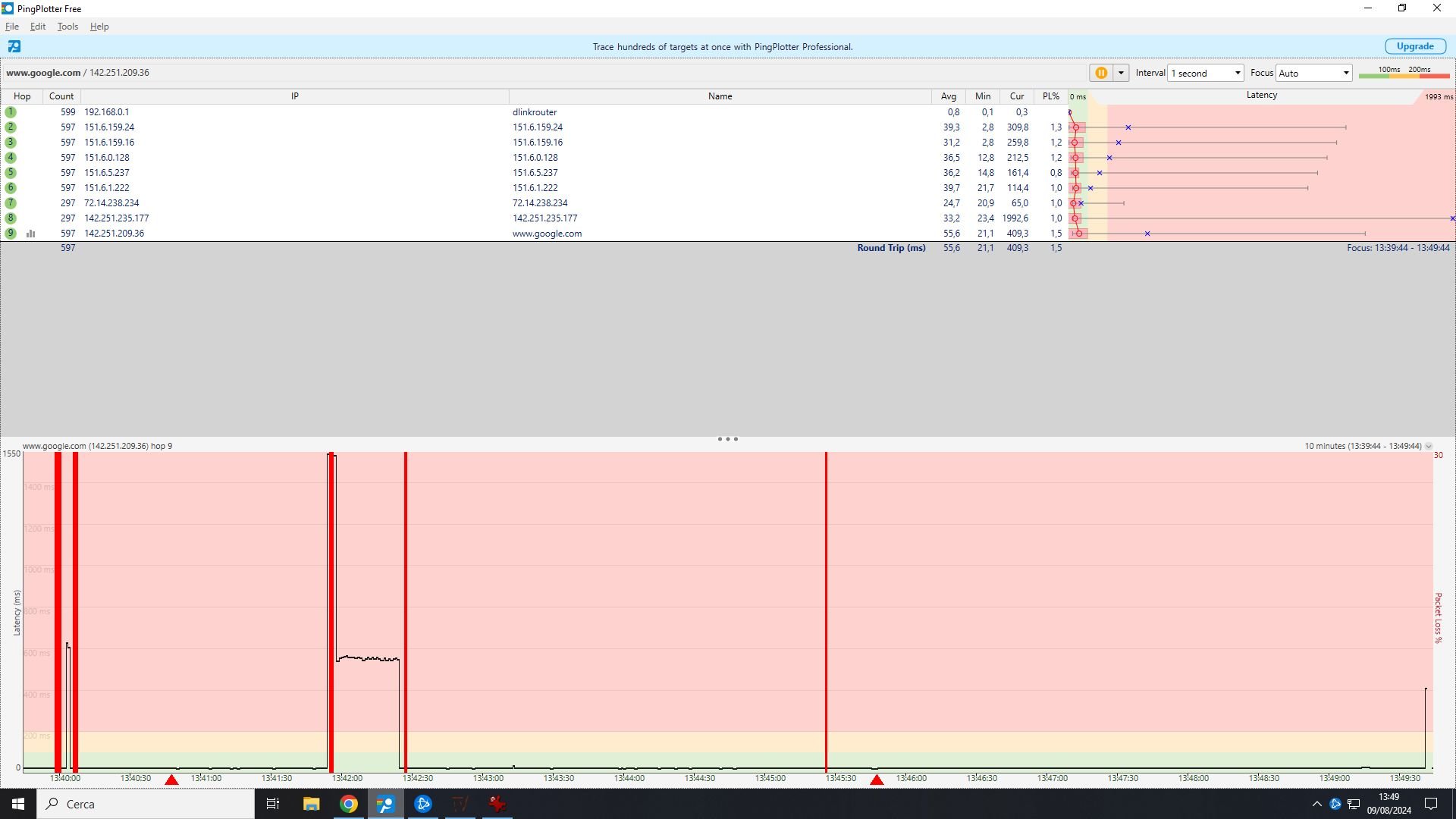
Task: Open the 10 minutes timeline range dropdown
Action: 1429,446
